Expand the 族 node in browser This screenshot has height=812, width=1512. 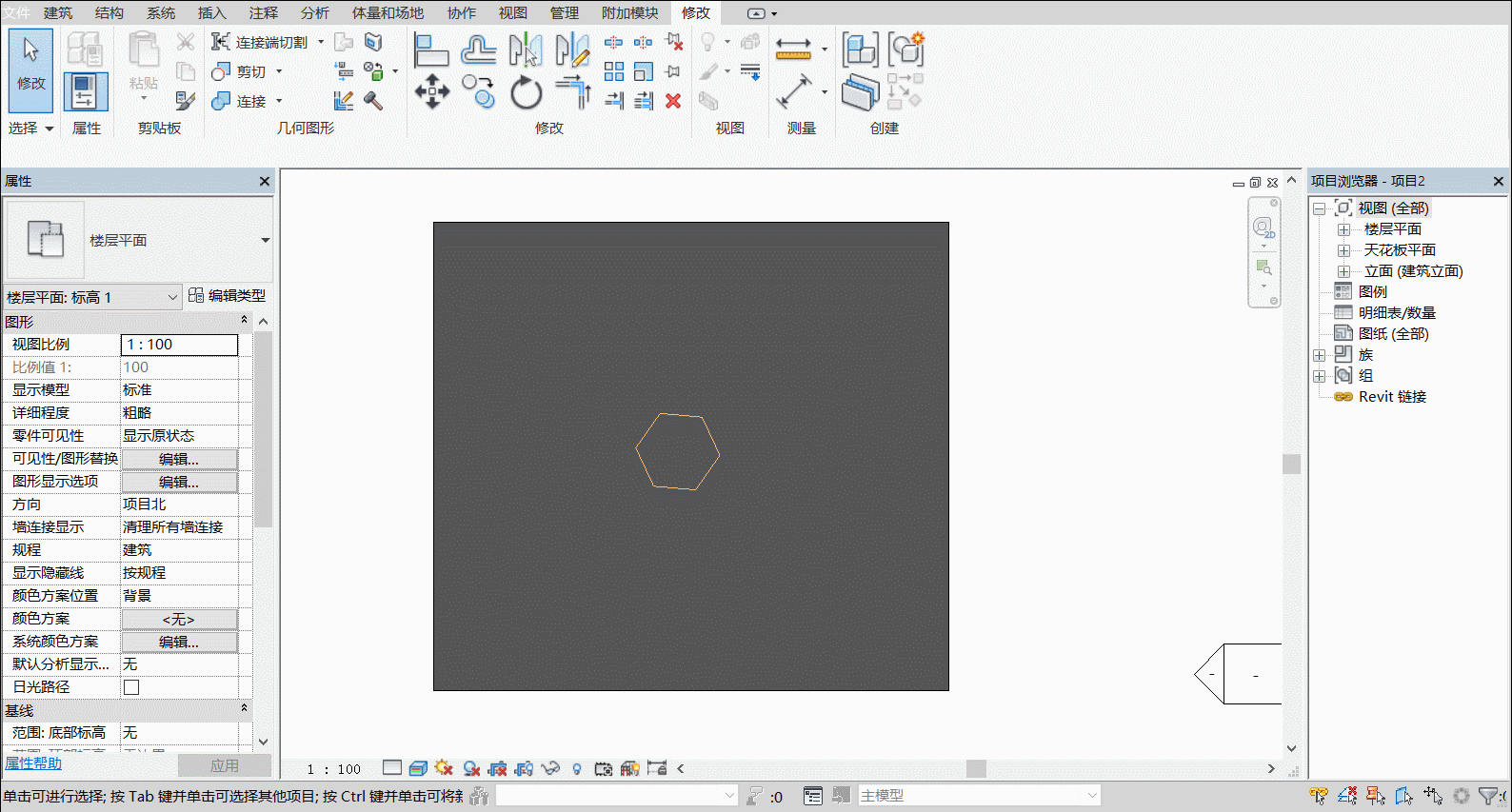click(1319, 355)
